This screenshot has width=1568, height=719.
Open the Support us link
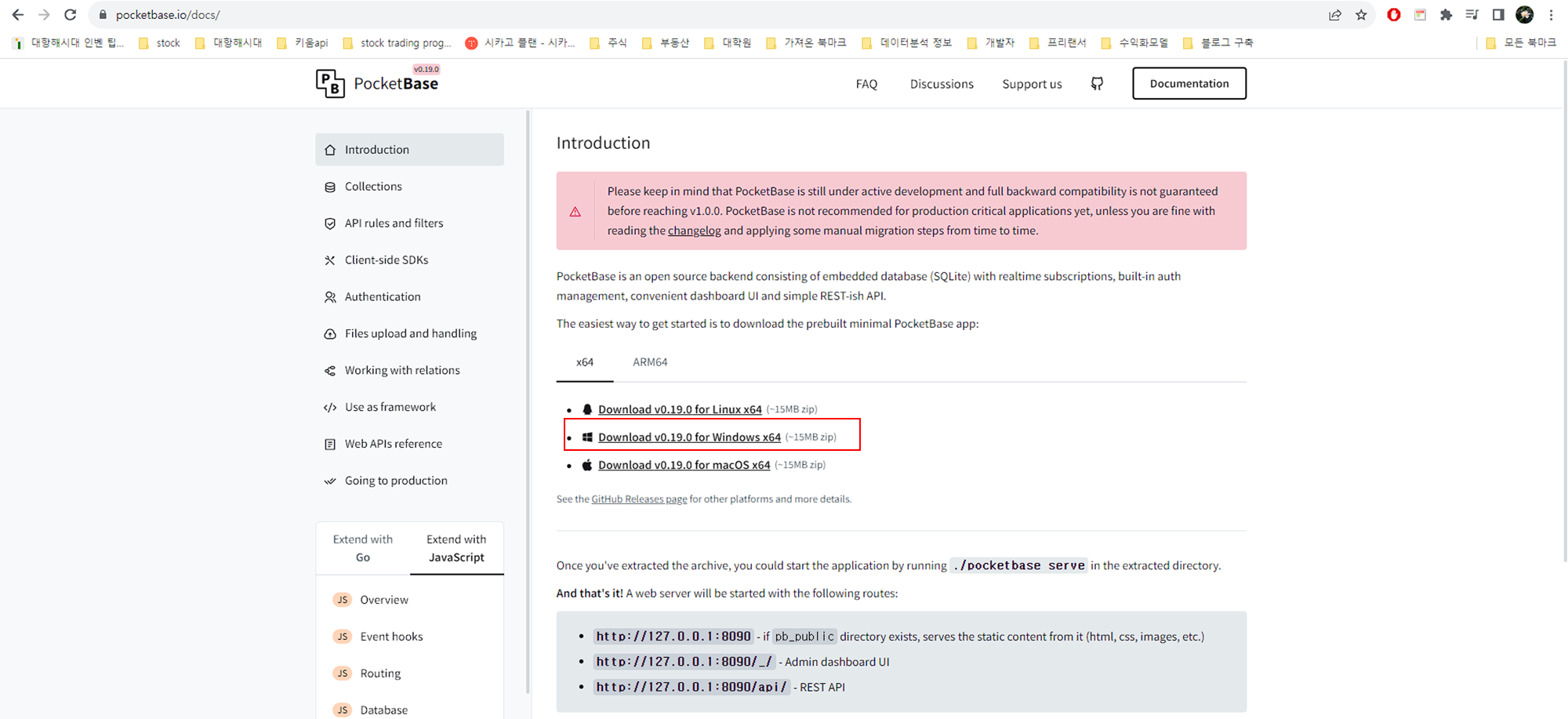[1032, 84]
